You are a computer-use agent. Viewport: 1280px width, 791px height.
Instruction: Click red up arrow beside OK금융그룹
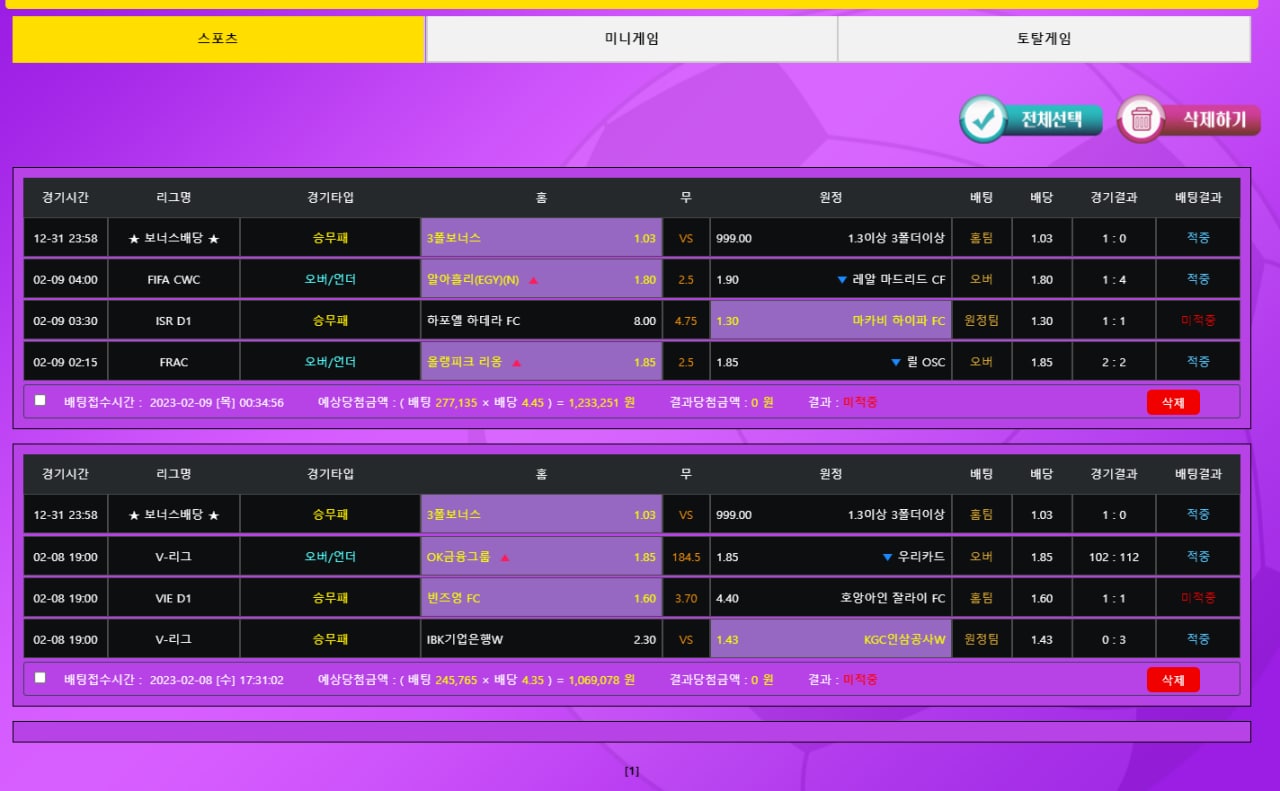click(505, 557)
